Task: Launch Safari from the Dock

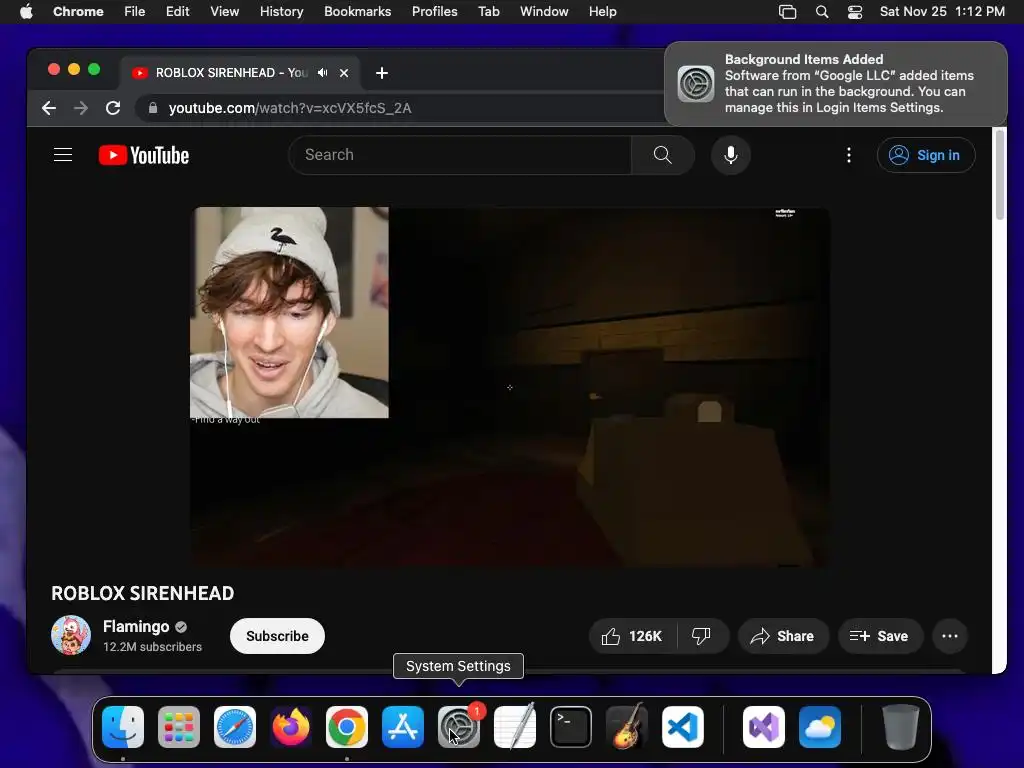Action: pos(235,727)
